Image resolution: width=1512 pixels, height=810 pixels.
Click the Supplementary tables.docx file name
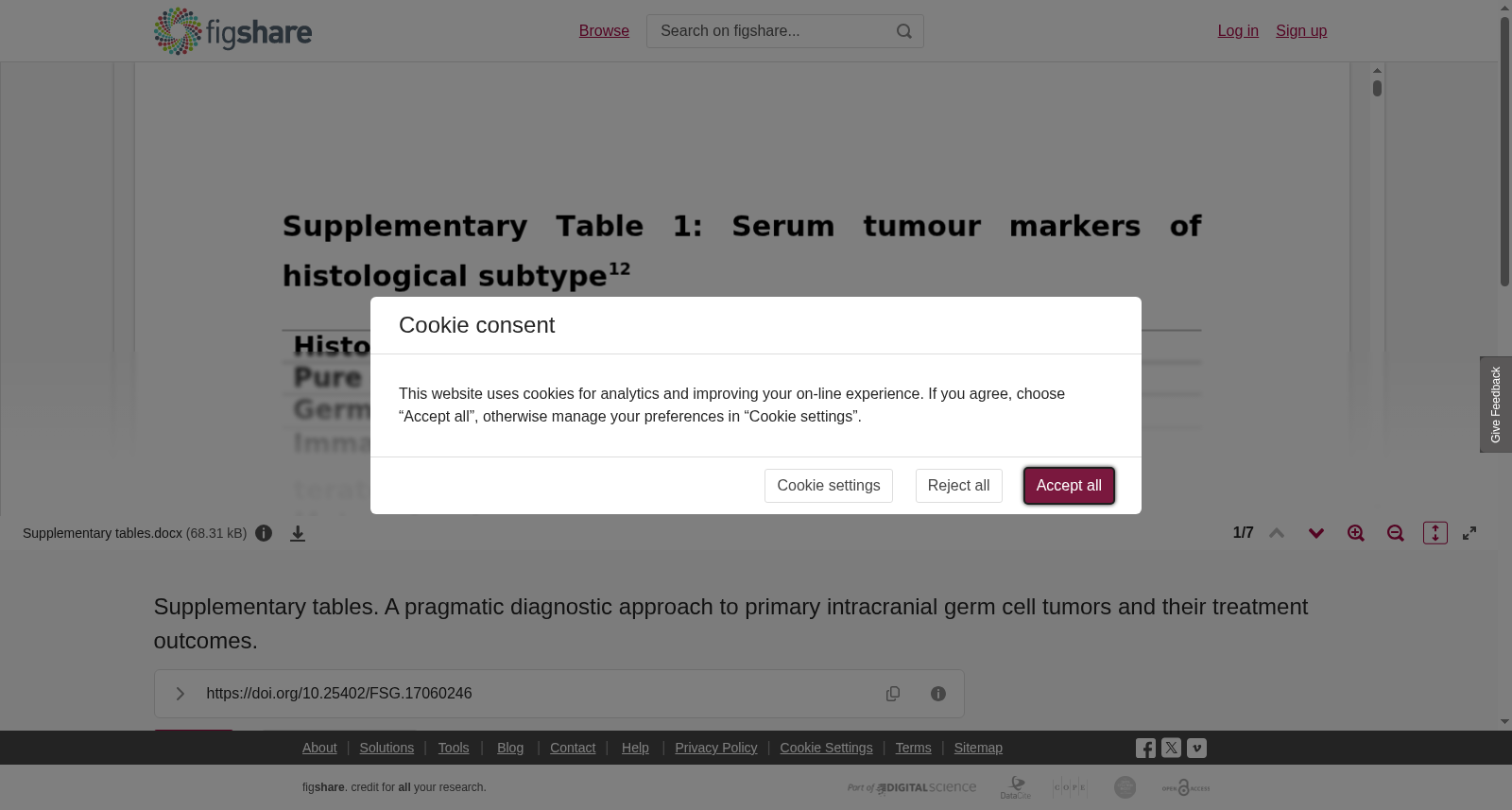coord(102,533)
